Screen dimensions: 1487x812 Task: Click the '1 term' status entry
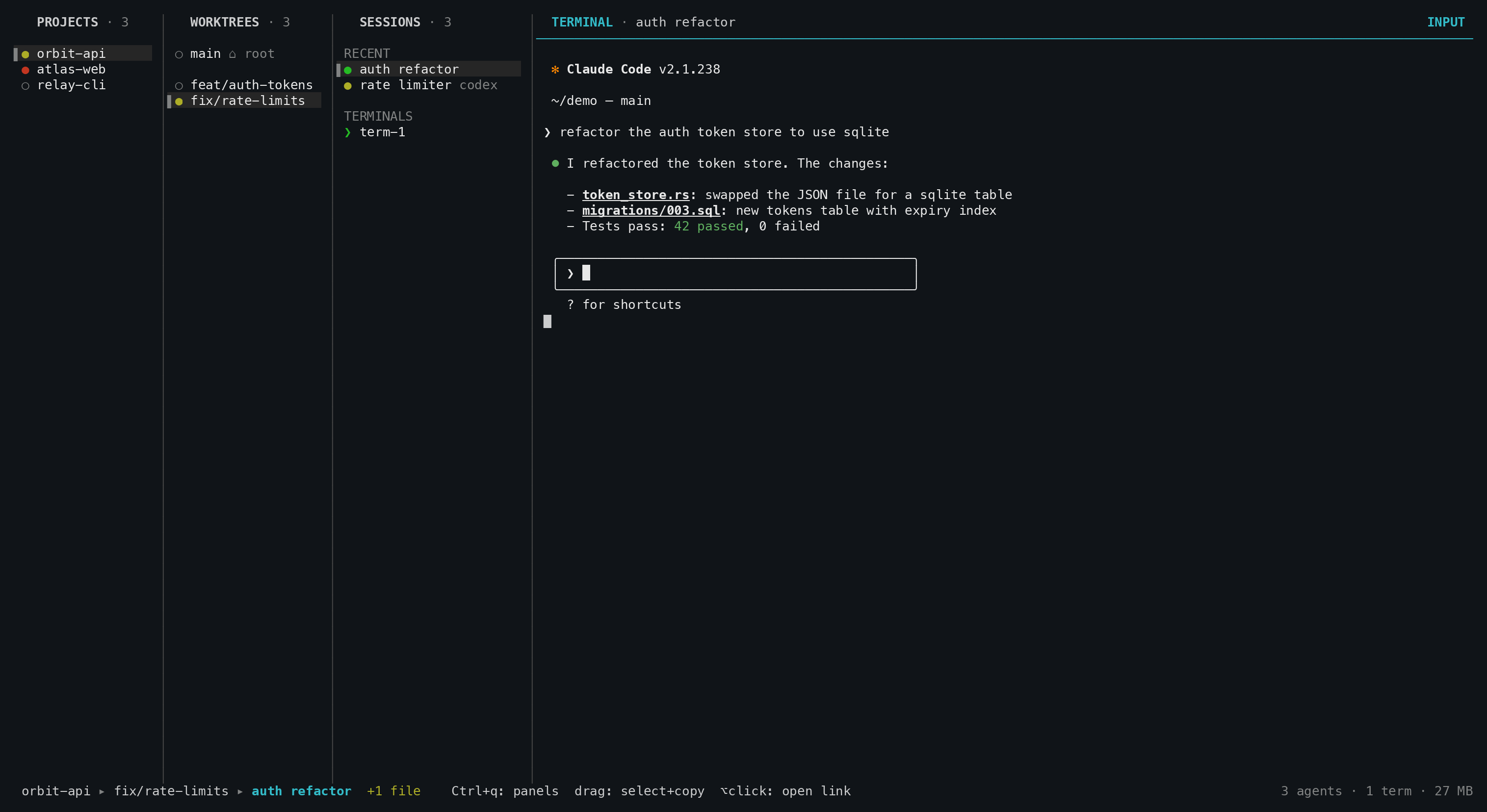click(x=1388, y=790)
